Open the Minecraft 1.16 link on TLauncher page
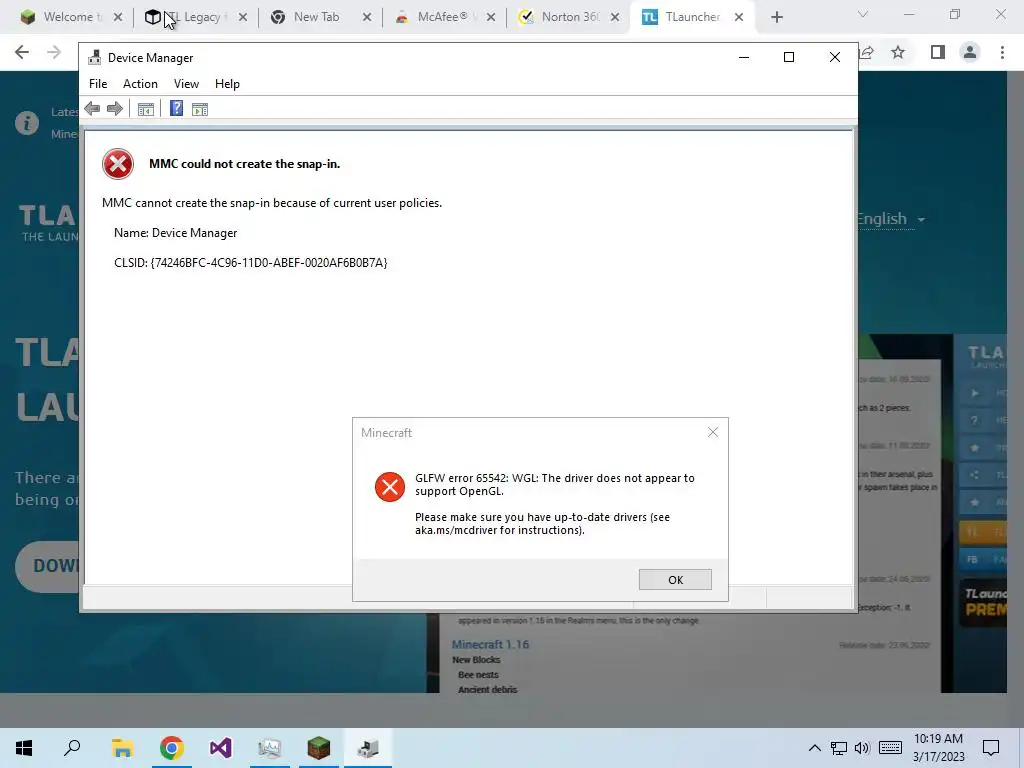Screen dimensions: 1024x768 pos(490,645)
